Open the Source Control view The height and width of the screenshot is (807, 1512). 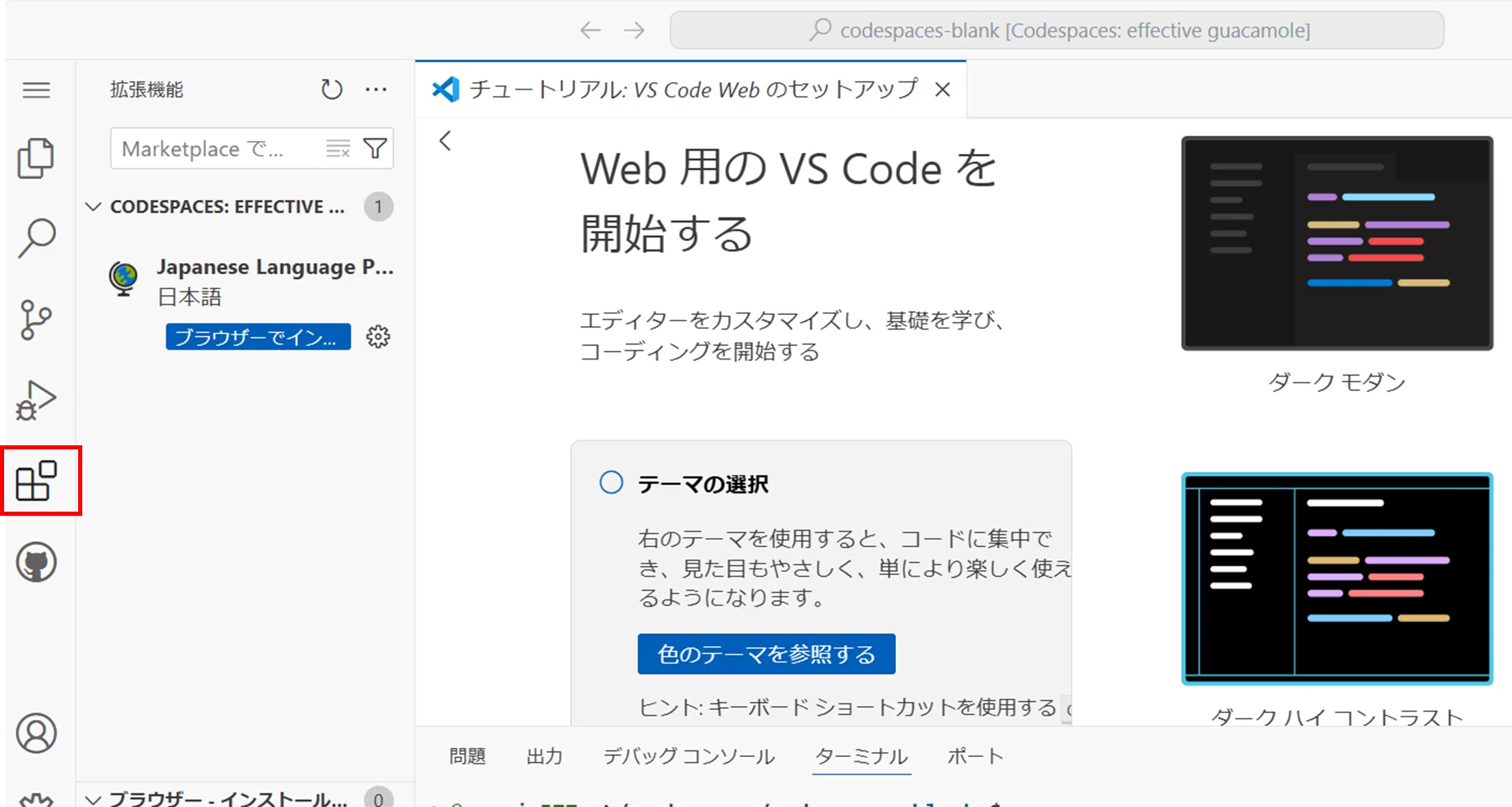tap(36, 320)
